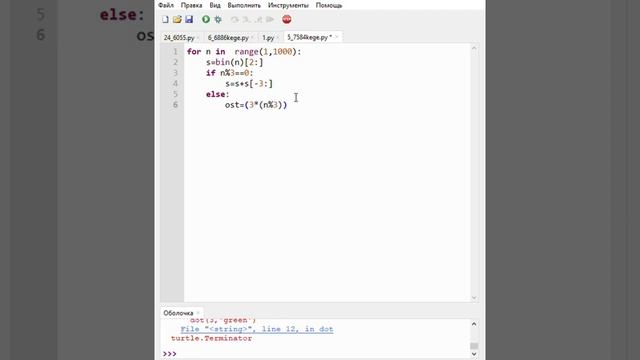Select the Оболочка shell tab
The width and height of the screenshot is (640, 360).
pos(178,313)
